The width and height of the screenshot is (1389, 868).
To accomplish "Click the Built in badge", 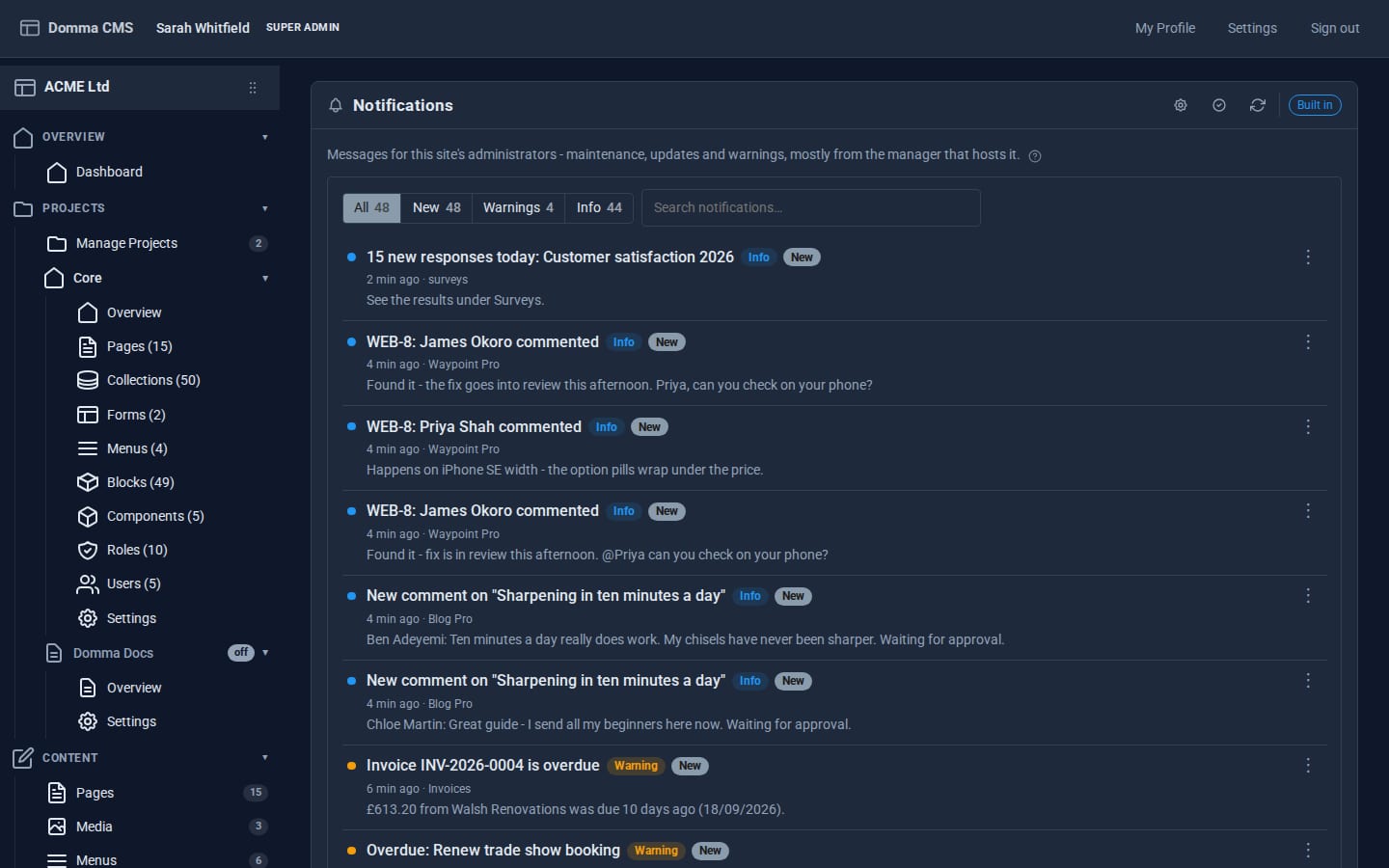I will pyautogui.click(x=1315, y=105).
